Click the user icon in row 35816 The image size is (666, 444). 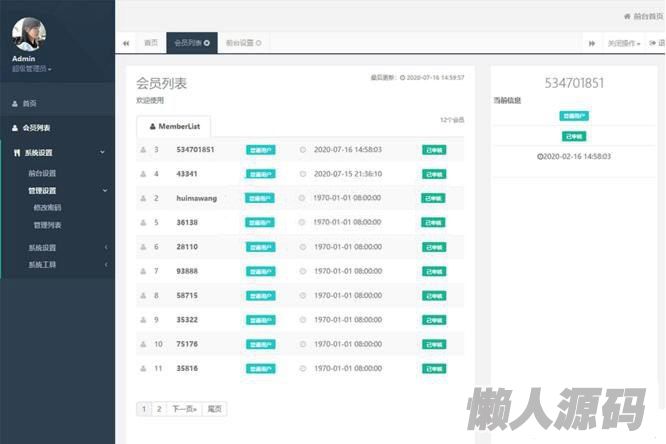pos(143,368)
